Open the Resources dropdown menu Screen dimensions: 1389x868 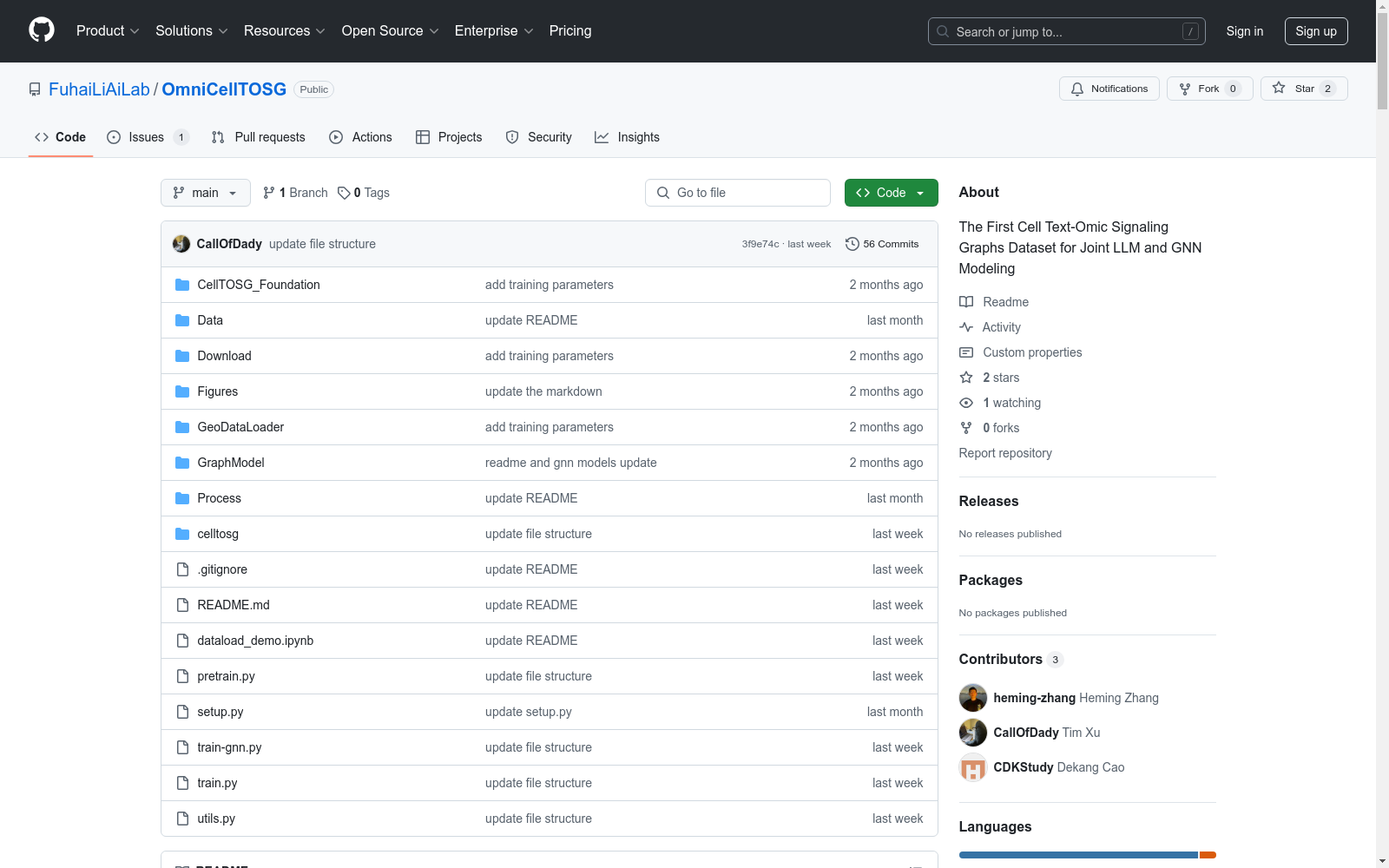click(x=285, y=30)
